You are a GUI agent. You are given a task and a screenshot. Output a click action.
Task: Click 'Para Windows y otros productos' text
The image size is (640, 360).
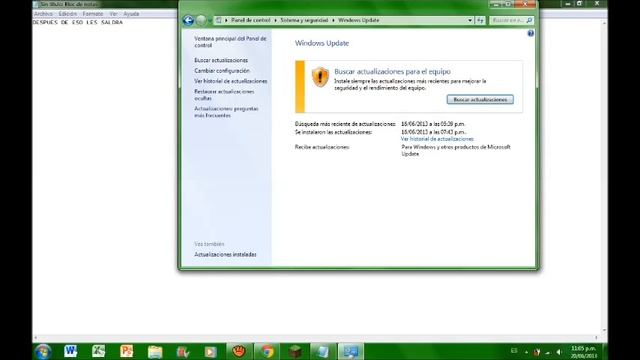click(x=456, y=150)
